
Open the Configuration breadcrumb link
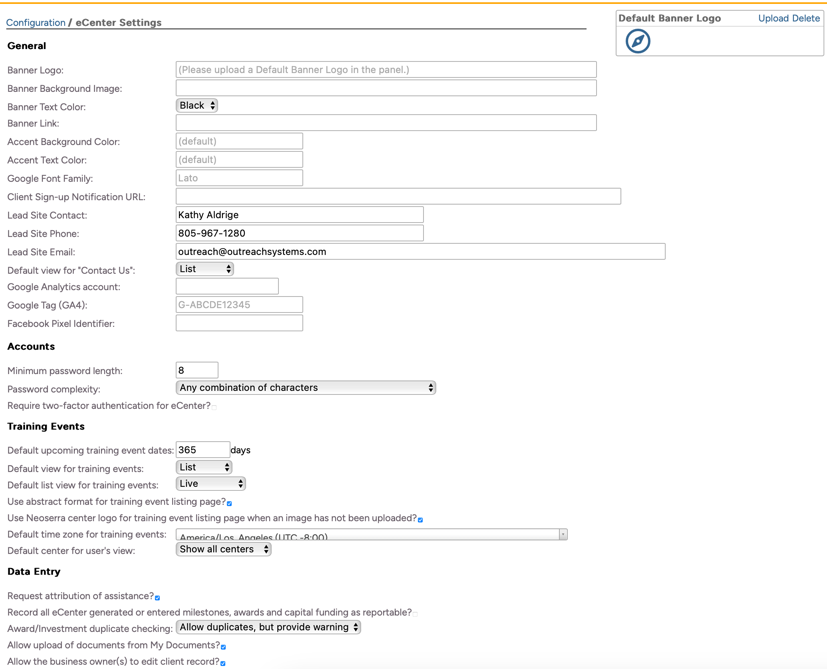[36, 22]
